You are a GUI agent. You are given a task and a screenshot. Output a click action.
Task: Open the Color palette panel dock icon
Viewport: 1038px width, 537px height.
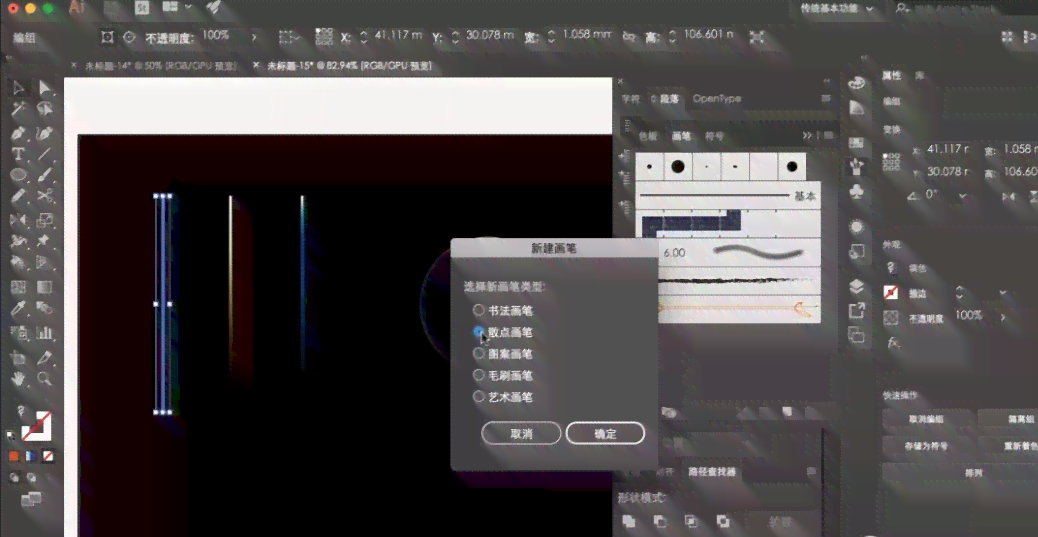click(857, 83)
